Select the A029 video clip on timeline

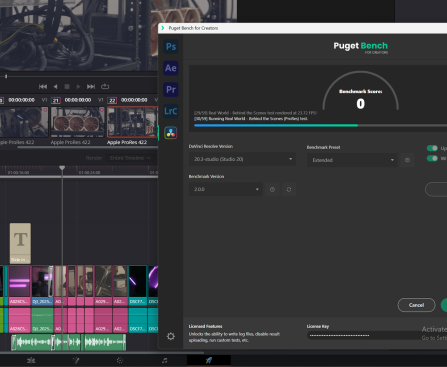(x=103, y=286)
